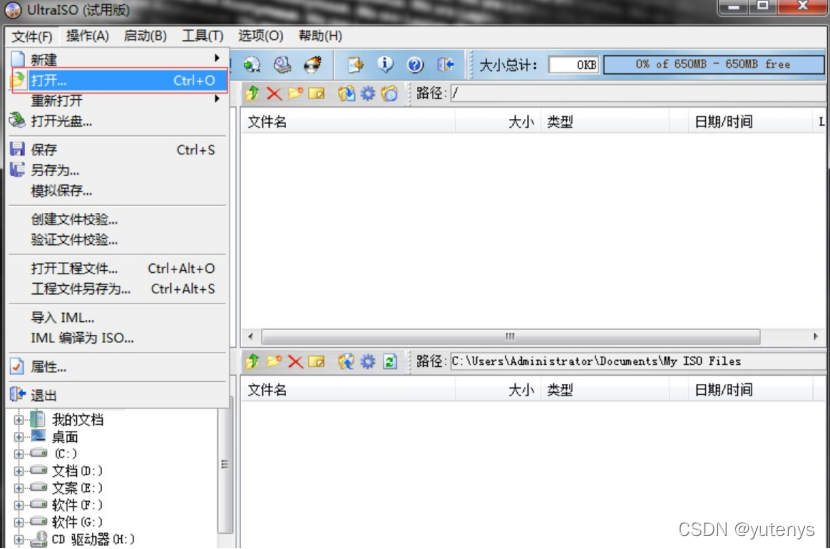Image resolution: width=830 pixels, height=549 pixels.
Task: Sort image list by 文件名 column header
Action: [348, 122]
